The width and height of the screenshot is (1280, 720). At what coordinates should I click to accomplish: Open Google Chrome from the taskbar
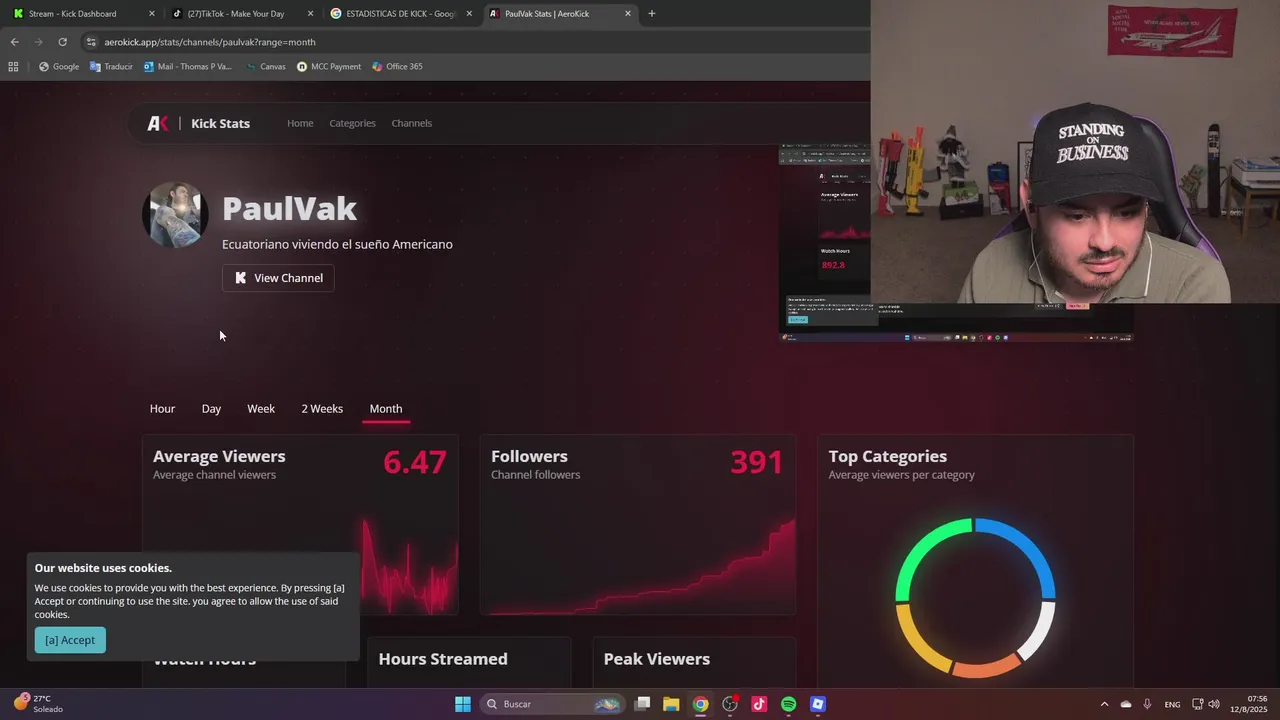[701, 704]
